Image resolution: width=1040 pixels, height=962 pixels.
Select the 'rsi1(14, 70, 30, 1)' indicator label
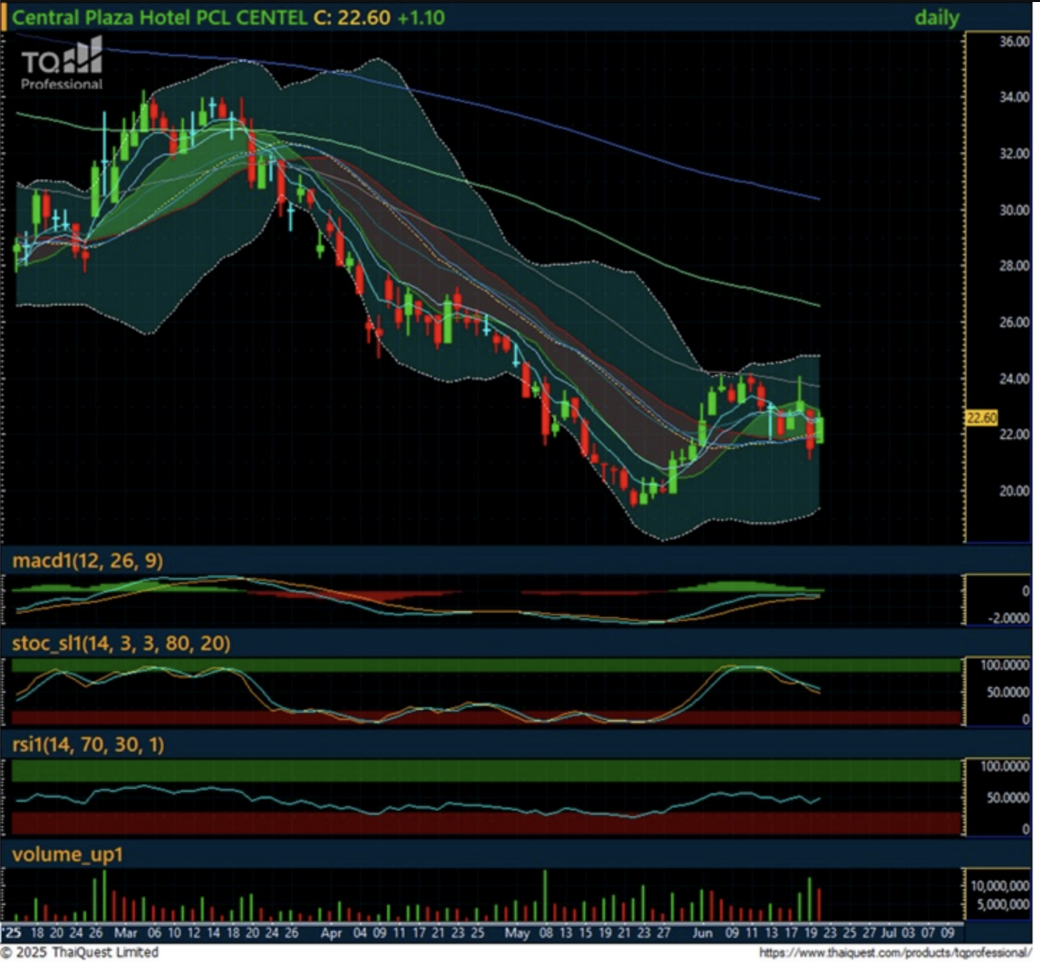(x=88, y=744)
